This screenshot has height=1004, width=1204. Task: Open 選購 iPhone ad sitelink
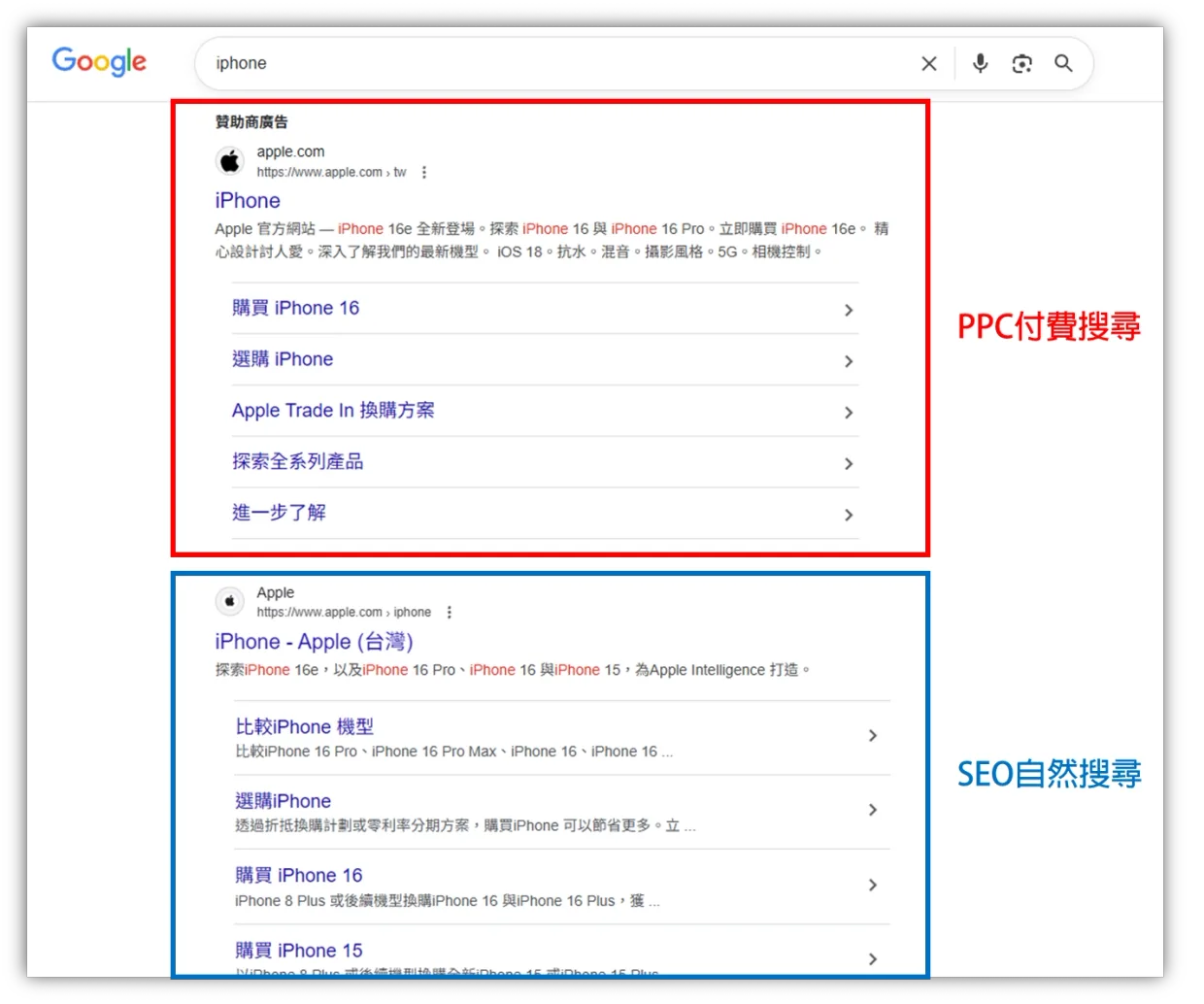[283, 359]
